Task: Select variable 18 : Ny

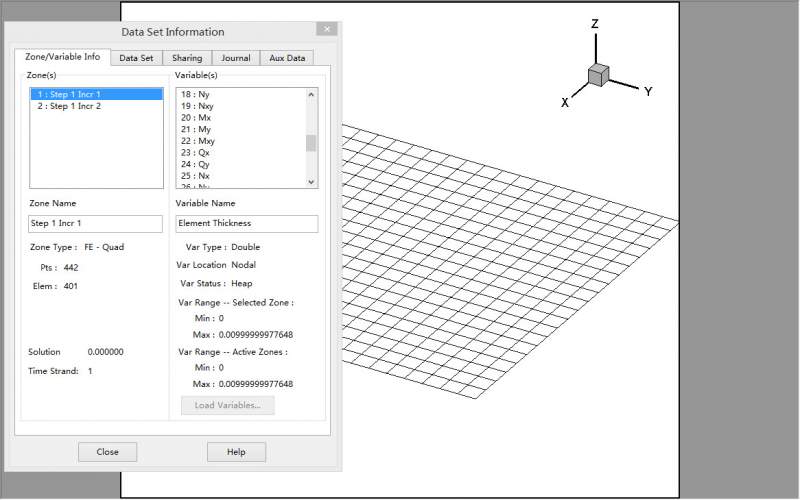Action: (x=241, y=94)
